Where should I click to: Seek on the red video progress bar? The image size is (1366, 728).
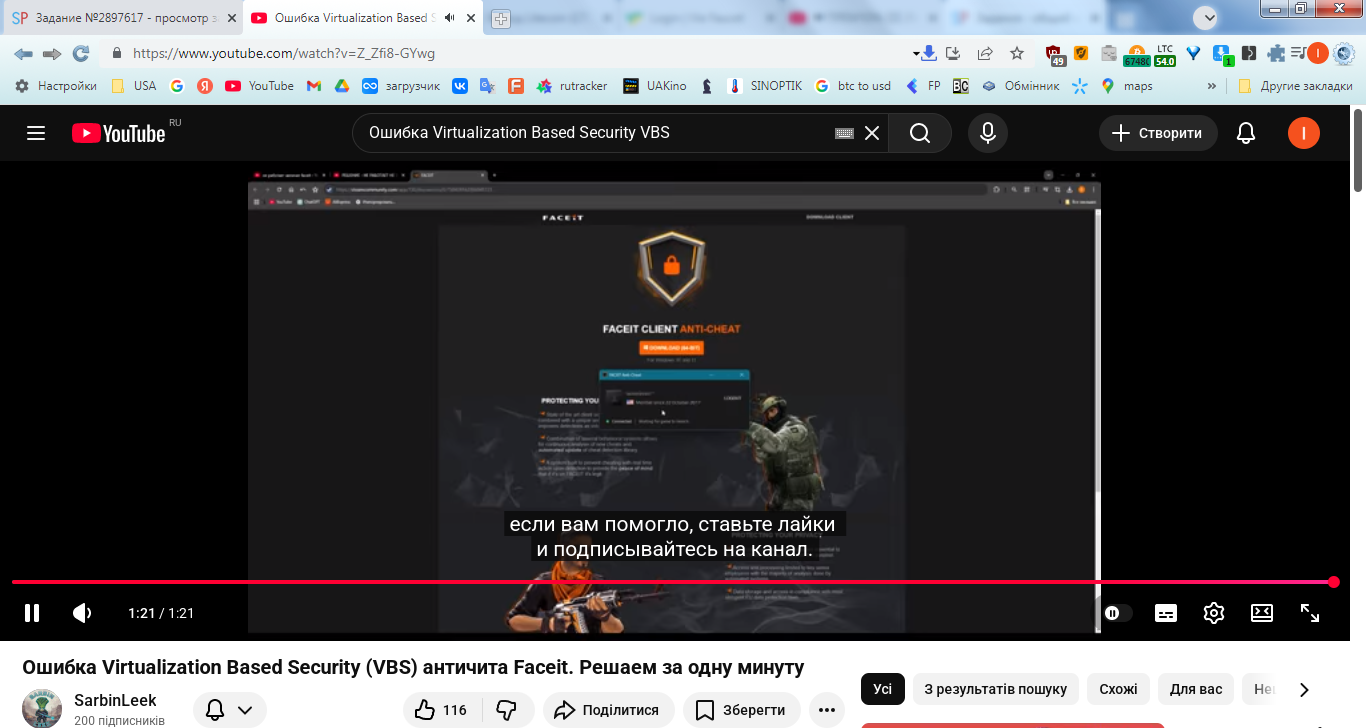coord(673,581)
